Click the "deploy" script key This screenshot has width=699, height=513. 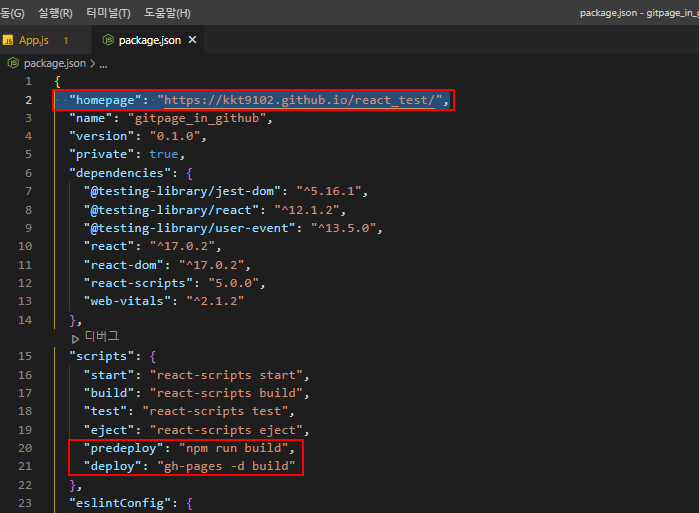(x=113, y=466)
